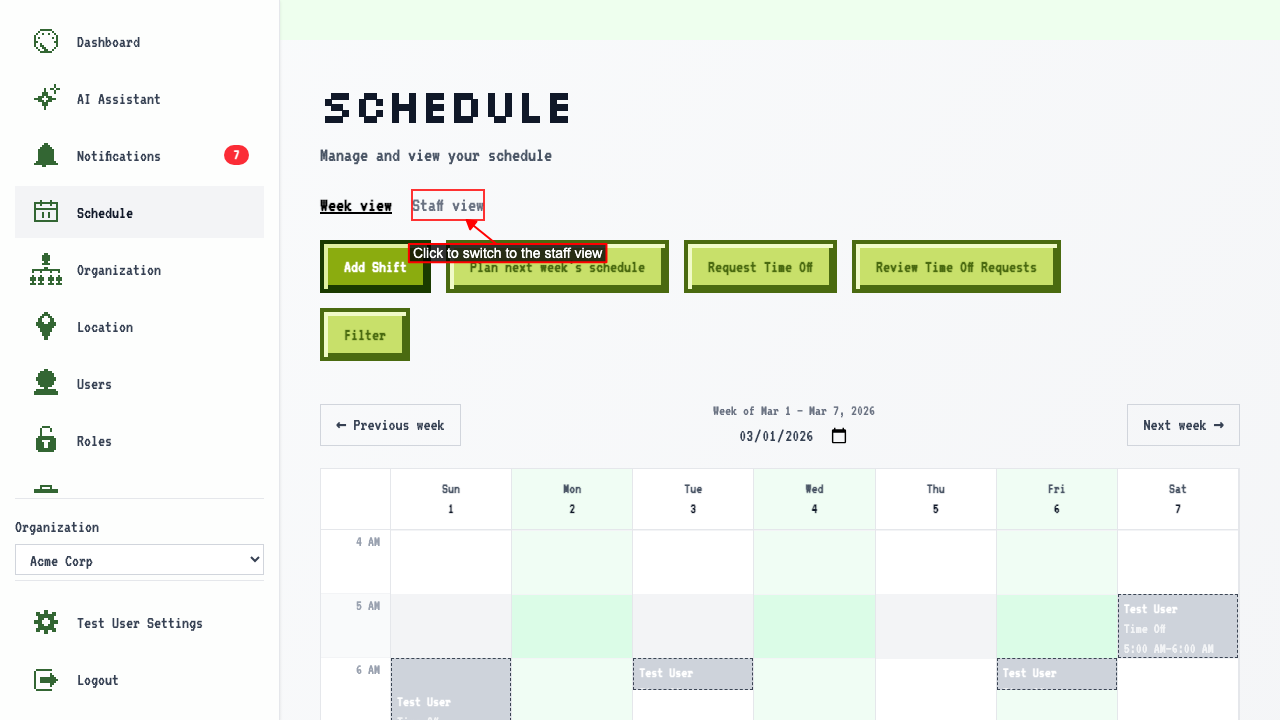Open Test User Settings gear icon
The image size is (1280, 720).
(x=46, y=623)
